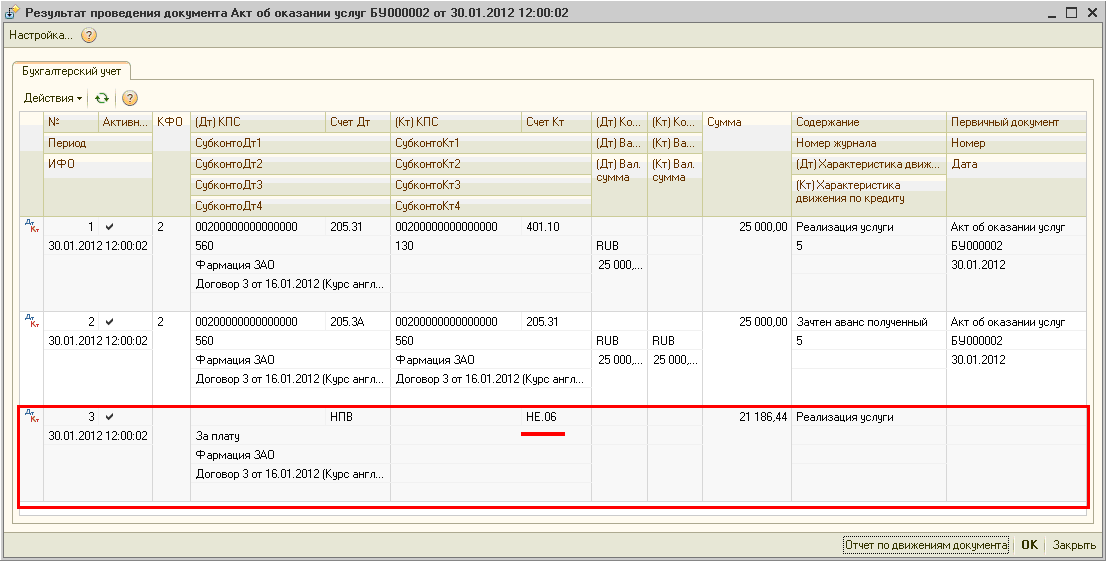The height and width of the screenshot is (561, 1106).
Task: Select the НЕ.06 credit account cell
Action: click(x=541, y=417)
